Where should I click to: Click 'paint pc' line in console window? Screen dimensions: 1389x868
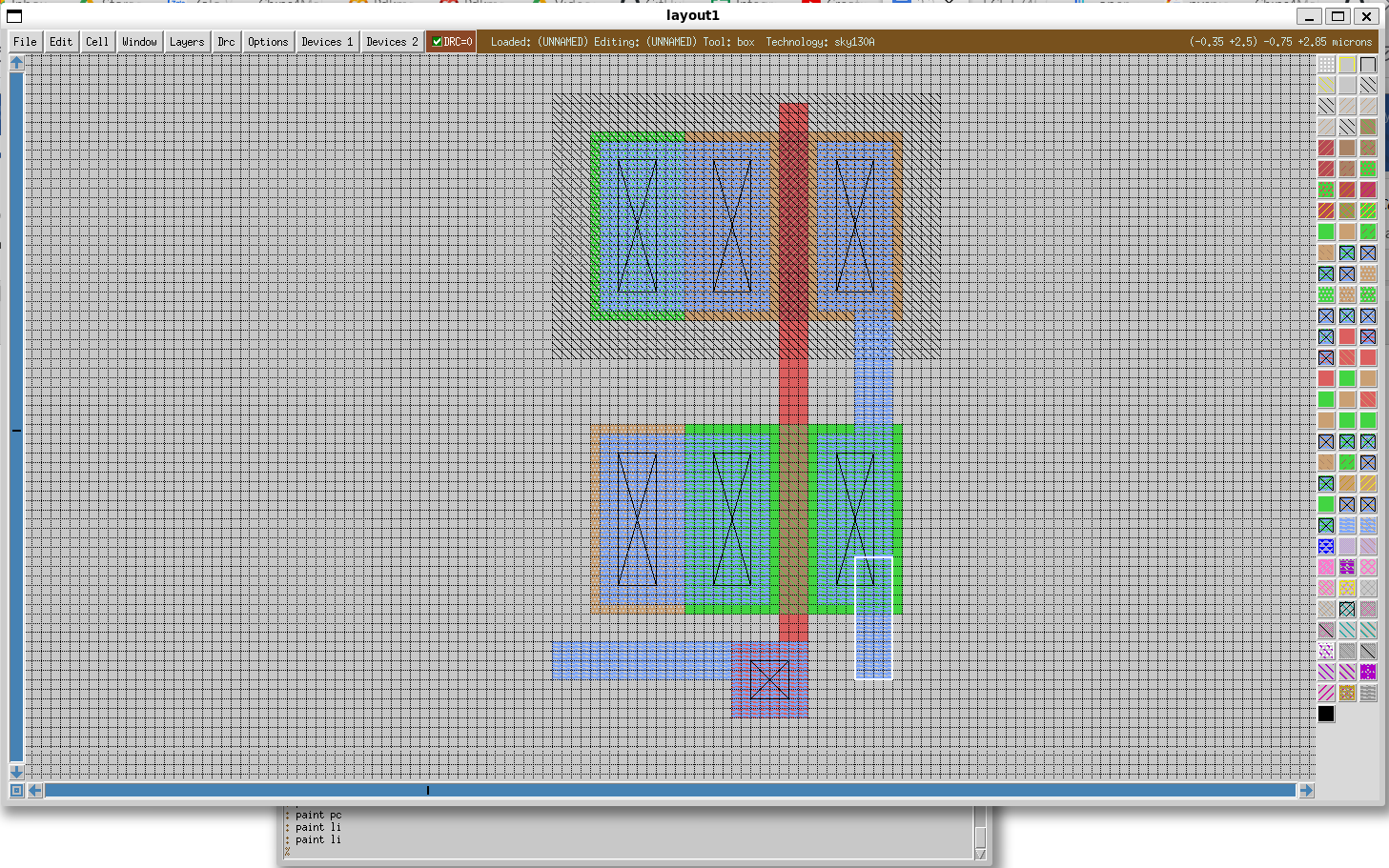[x=318, y=815]
